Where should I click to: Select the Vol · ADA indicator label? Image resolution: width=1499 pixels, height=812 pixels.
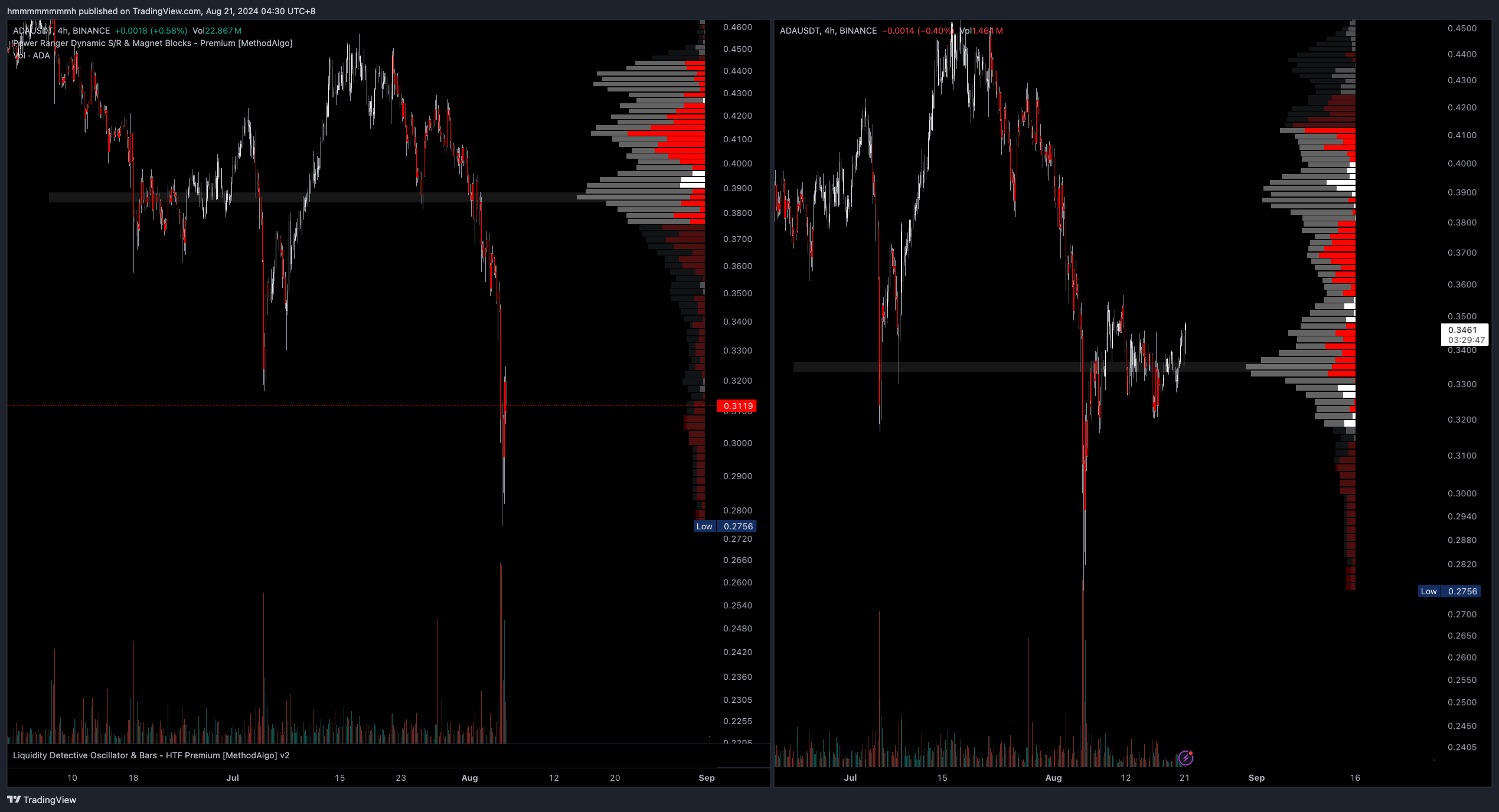point(31,55)
